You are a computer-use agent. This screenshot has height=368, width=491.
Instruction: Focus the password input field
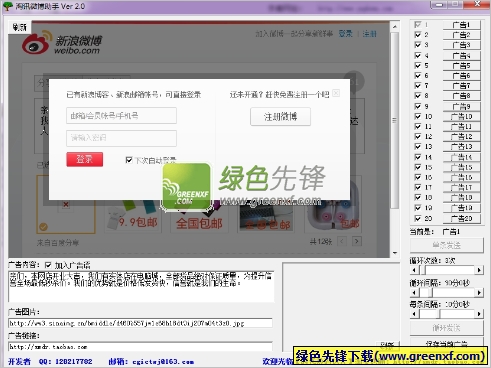(x=121, y=138)
